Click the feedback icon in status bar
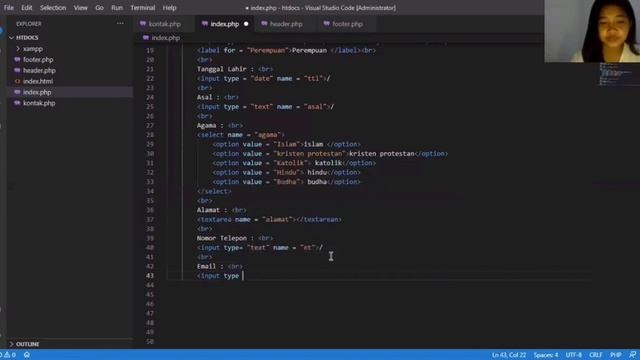The width and height of the screenshot is (640, 360). coord(632,355)
